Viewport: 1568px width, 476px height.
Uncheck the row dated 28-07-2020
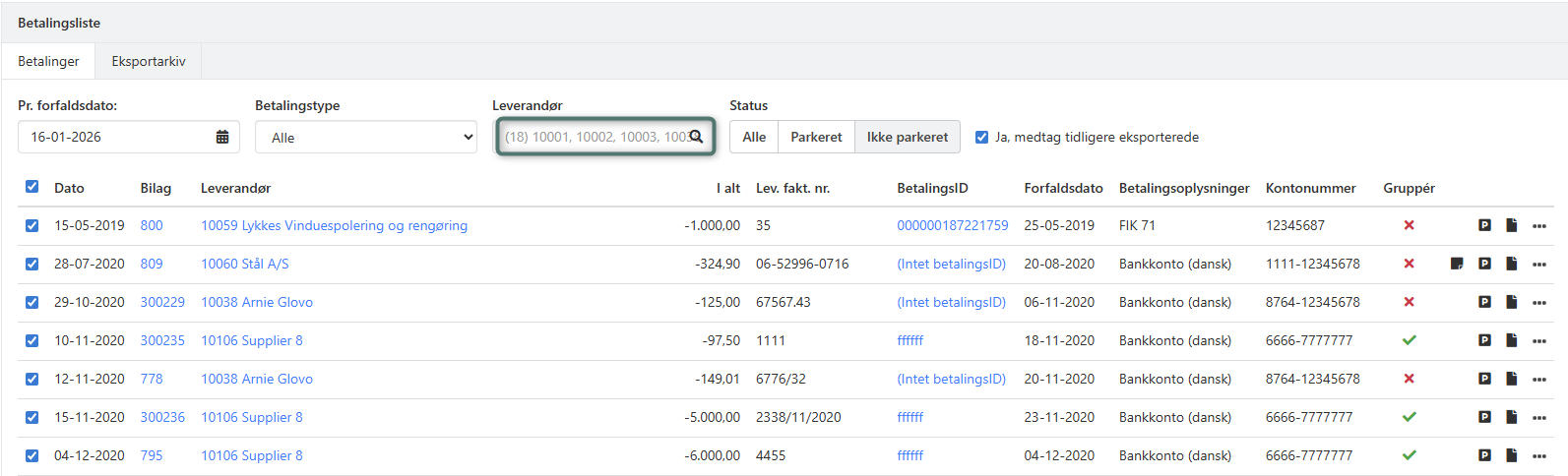32,264
